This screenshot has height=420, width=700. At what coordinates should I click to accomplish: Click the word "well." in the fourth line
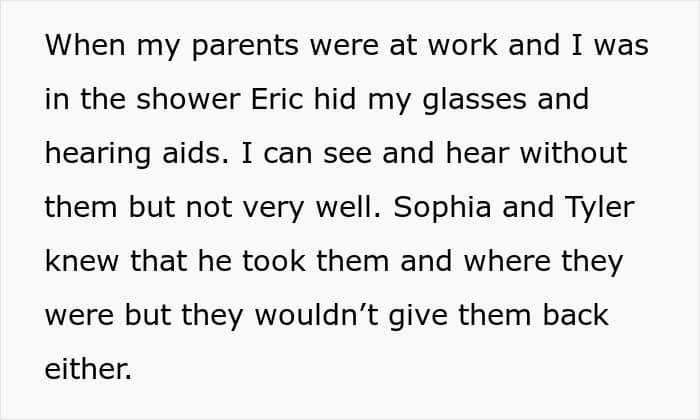tap(349, 207)
